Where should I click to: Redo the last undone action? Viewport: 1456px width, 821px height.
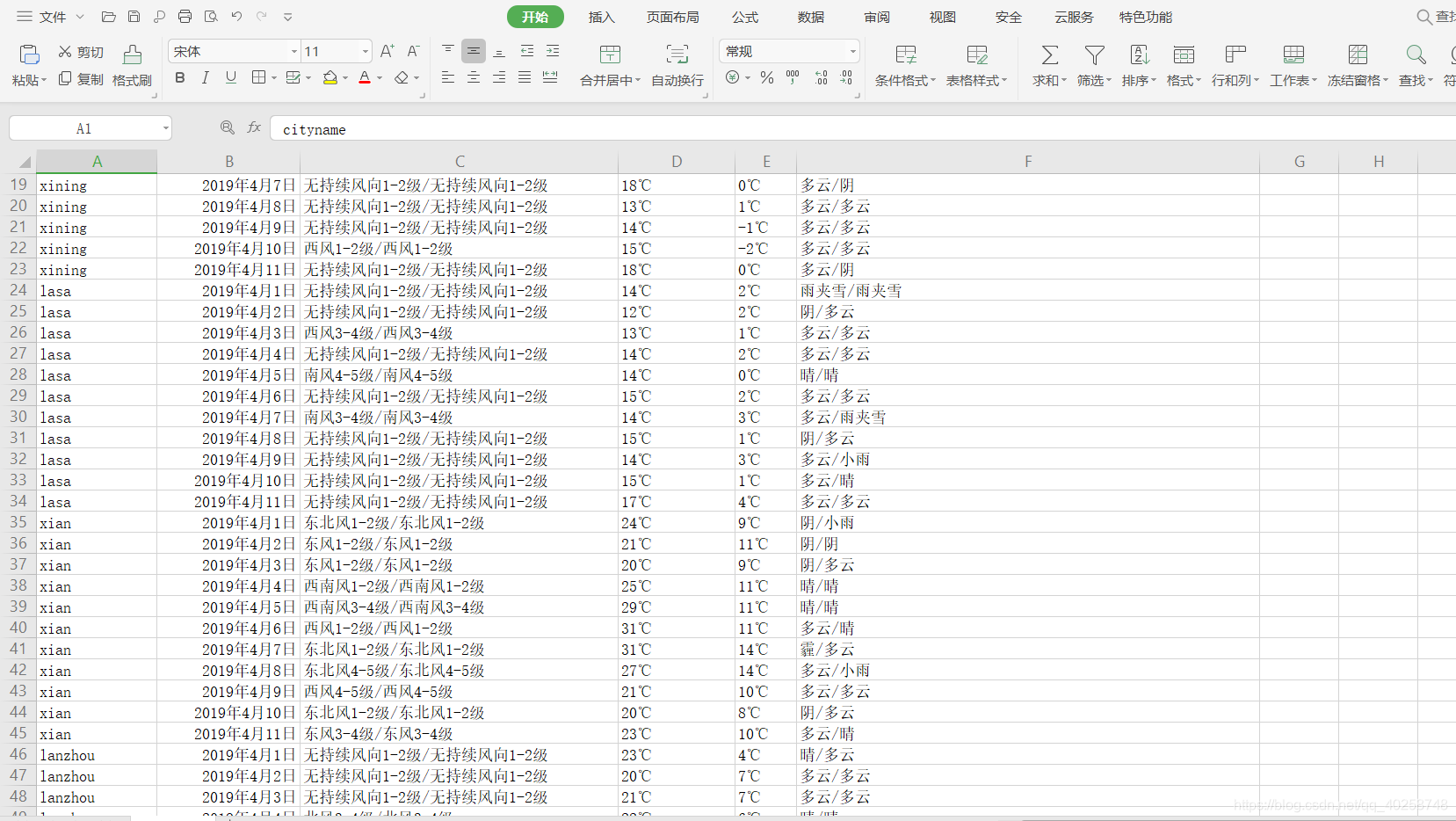(262, 17)
